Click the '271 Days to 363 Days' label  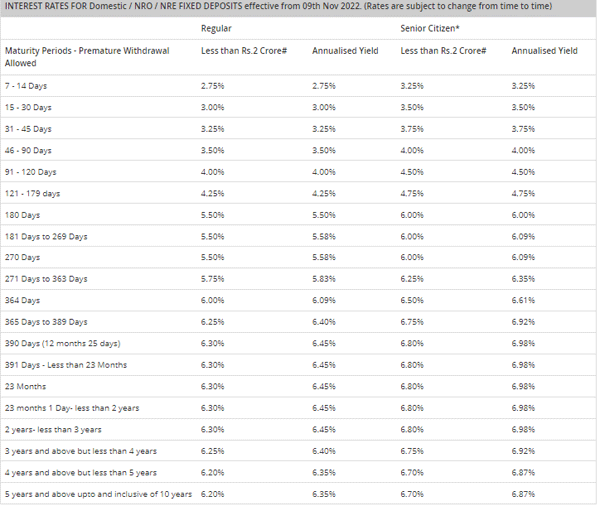click(x=46, y=279)
